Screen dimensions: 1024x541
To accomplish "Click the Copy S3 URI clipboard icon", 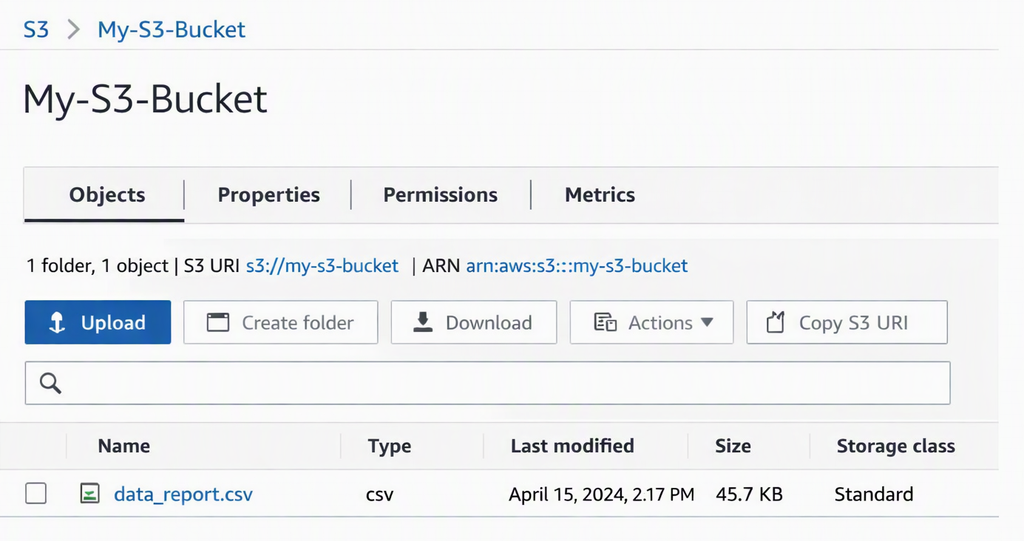I will click(x=775, y=322).
